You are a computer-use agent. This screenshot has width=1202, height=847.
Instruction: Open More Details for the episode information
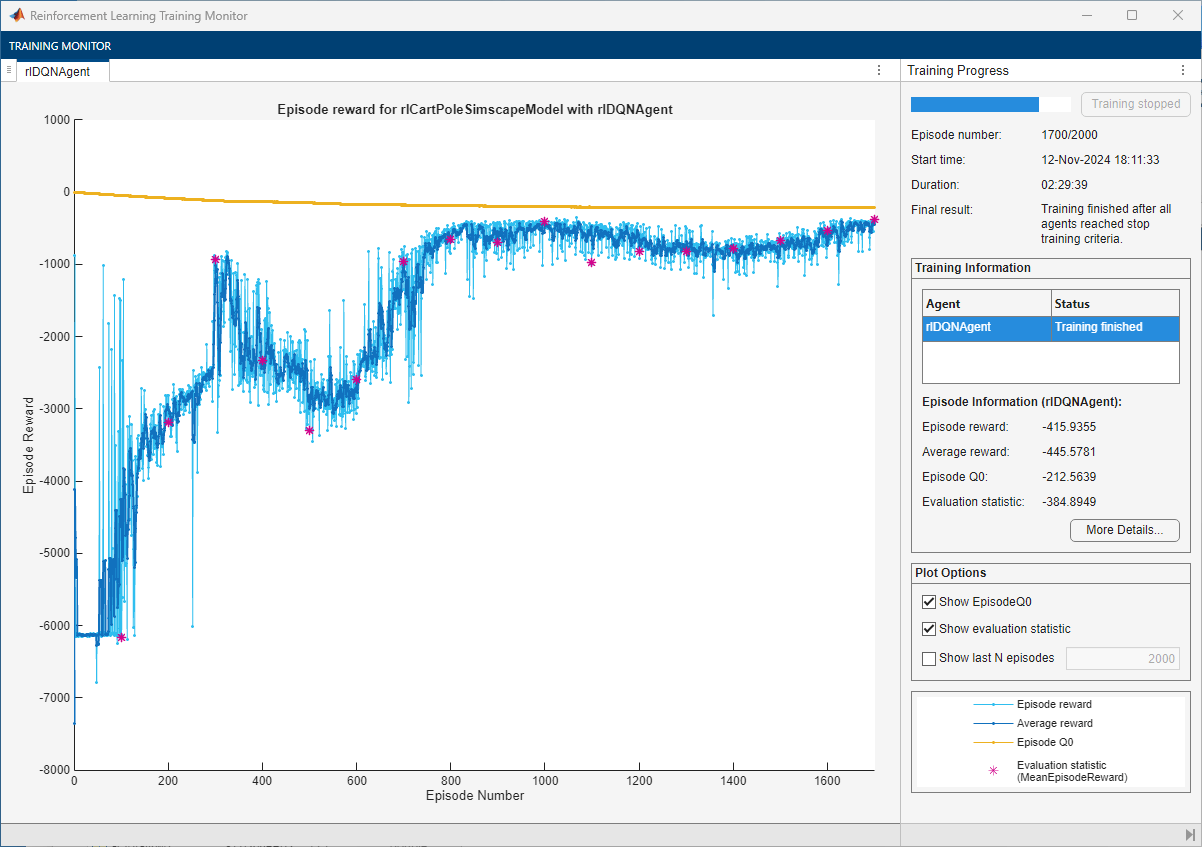pos(1124,530)
